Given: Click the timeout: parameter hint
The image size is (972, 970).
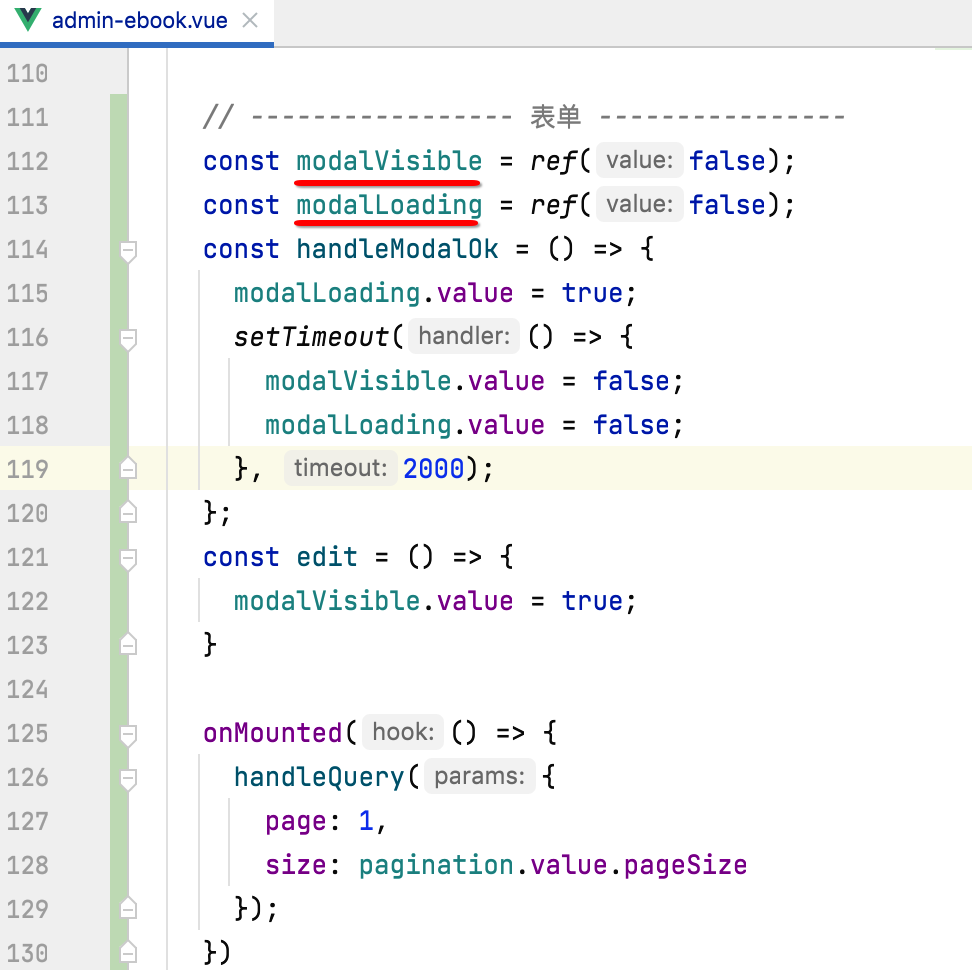Looking at the screenshot, I should (x=340, y=469).
